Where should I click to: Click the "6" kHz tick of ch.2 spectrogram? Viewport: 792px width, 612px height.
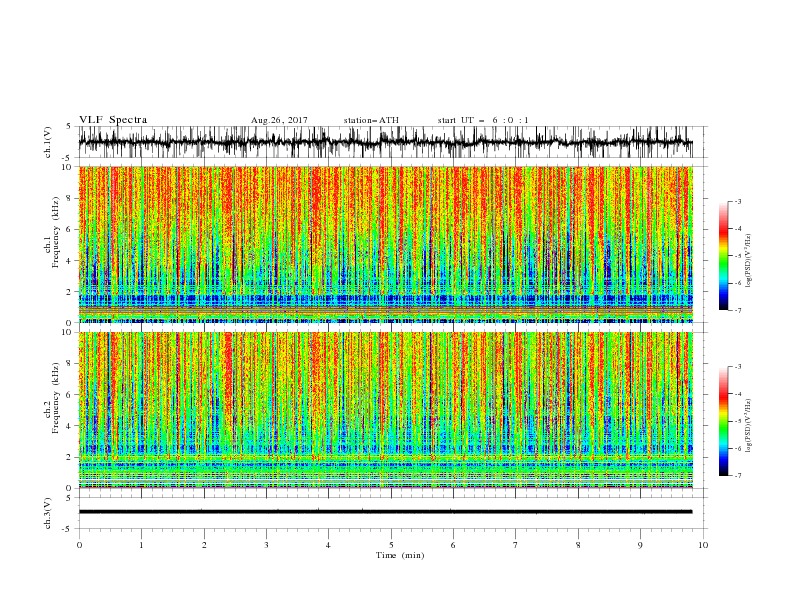coord(69,395)
